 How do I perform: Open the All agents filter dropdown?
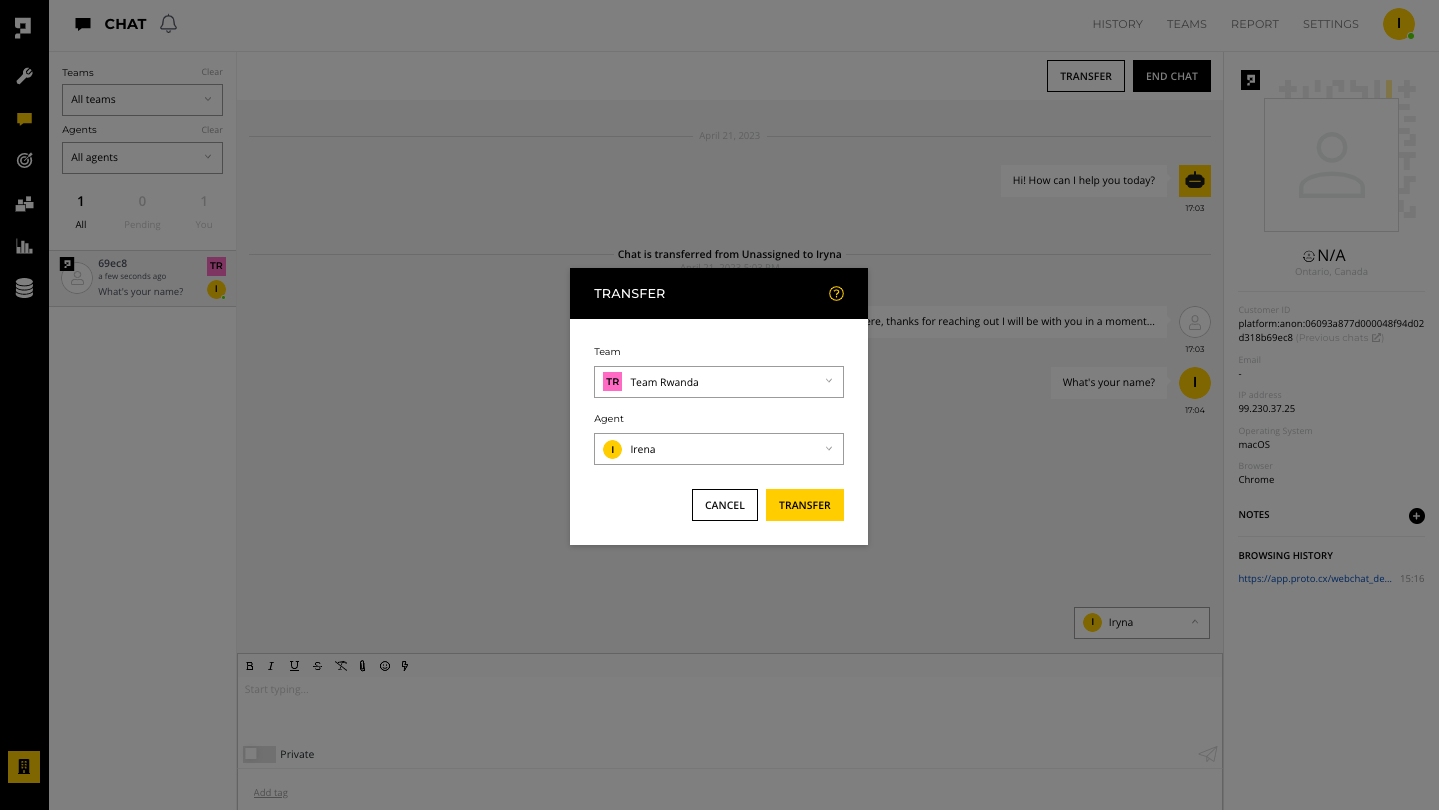(x=142, y=158)
